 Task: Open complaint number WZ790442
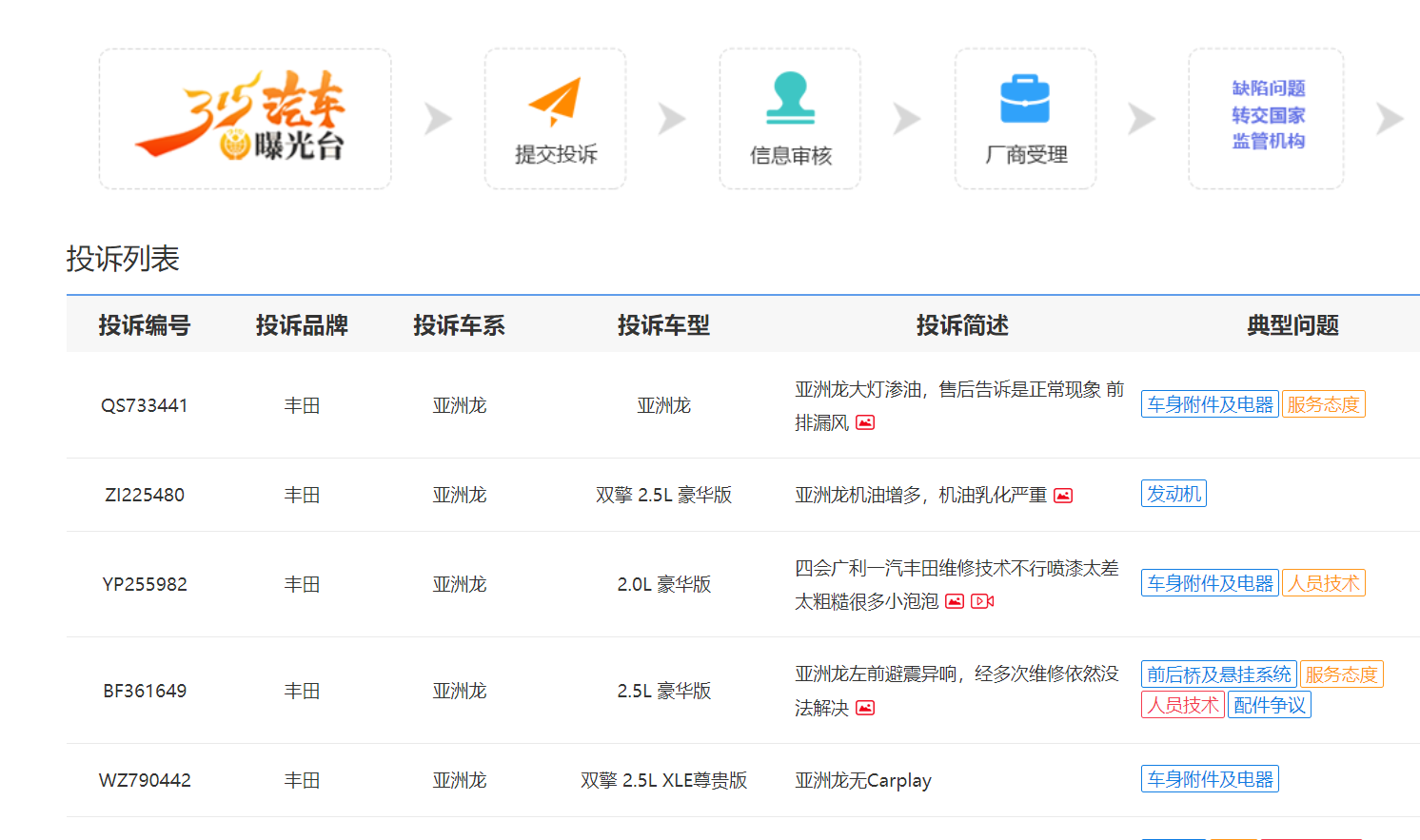145,780
